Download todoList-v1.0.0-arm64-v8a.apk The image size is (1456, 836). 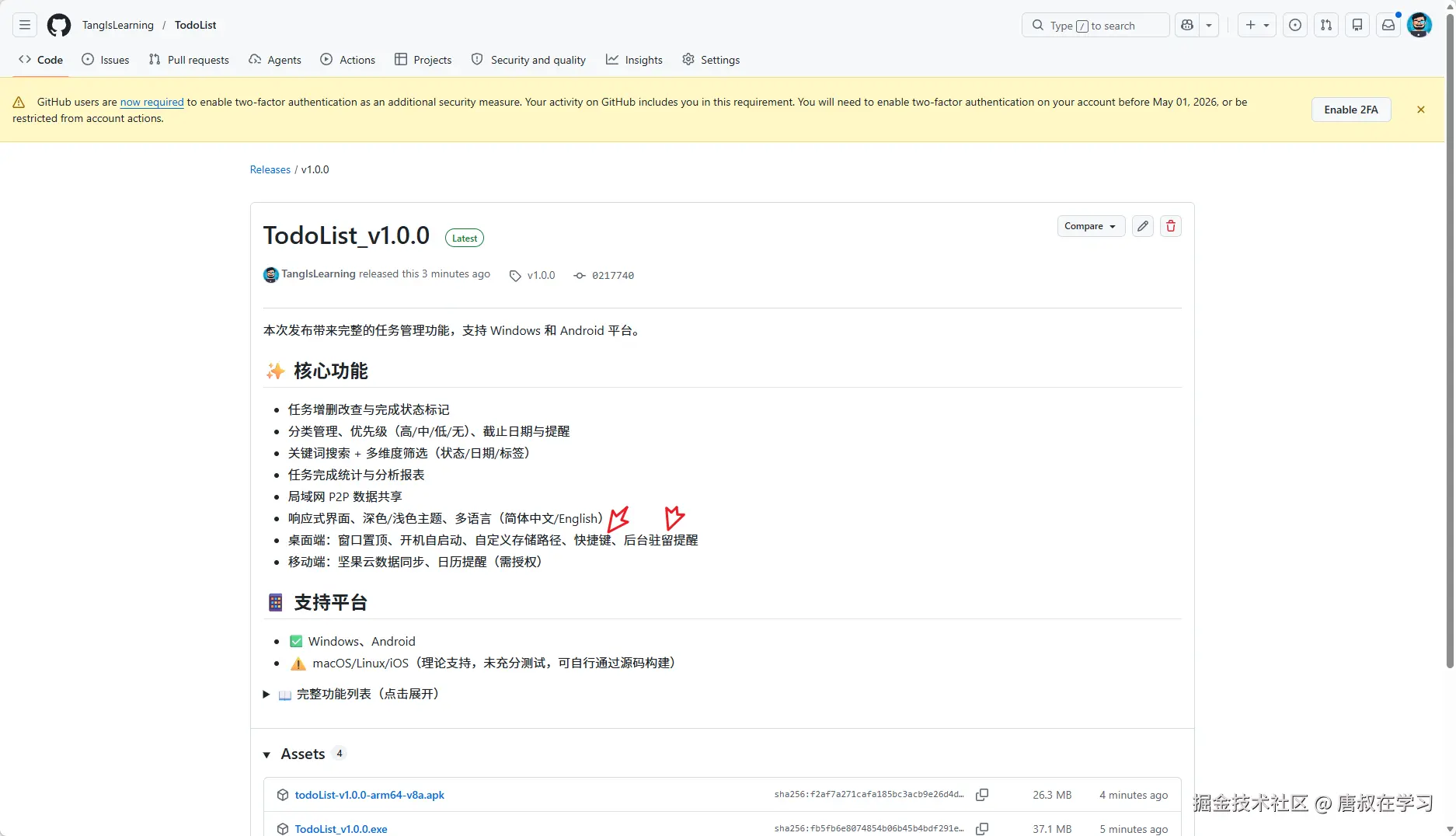tap(369, 795)
